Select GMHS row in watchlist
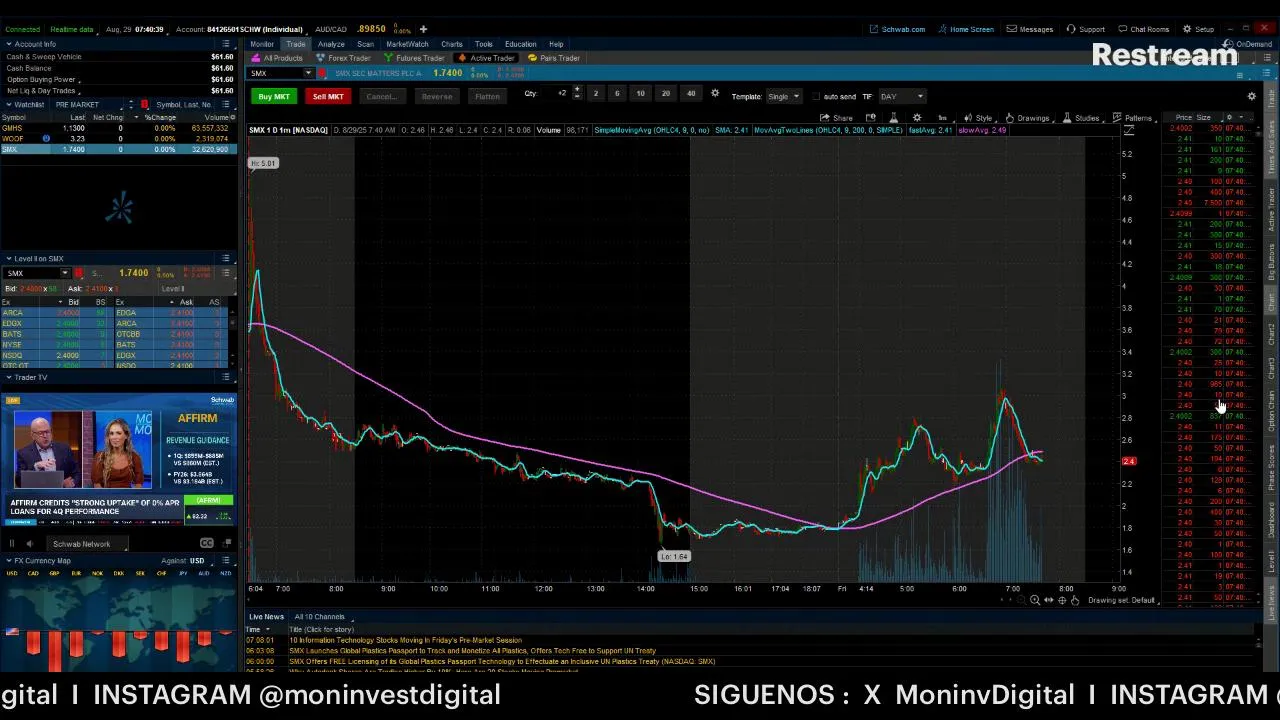The image size is (1280, 720). tap(119, 128)
